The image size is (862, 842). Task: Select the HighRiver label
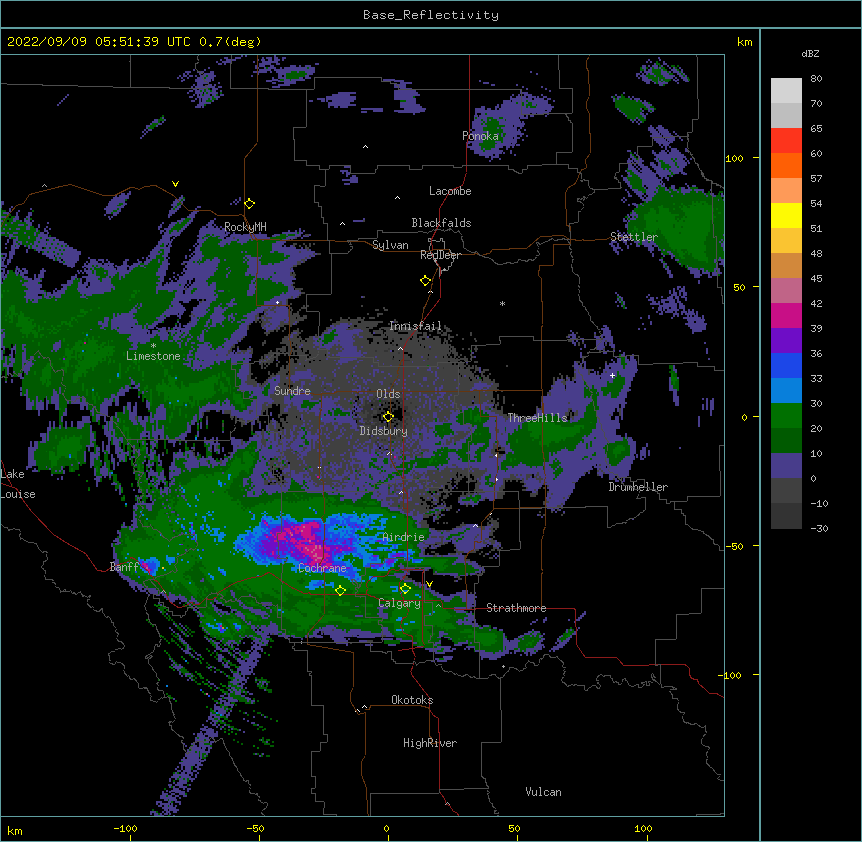[430, 743]
